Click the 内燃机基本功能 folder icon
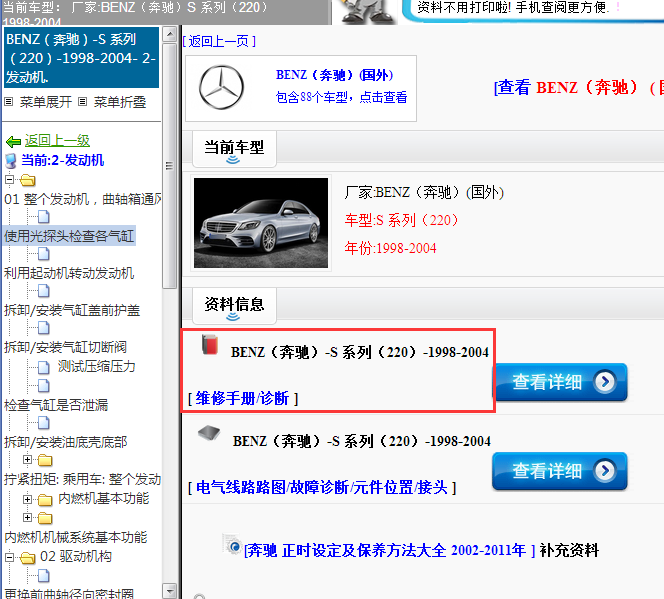 click(45, 500)
